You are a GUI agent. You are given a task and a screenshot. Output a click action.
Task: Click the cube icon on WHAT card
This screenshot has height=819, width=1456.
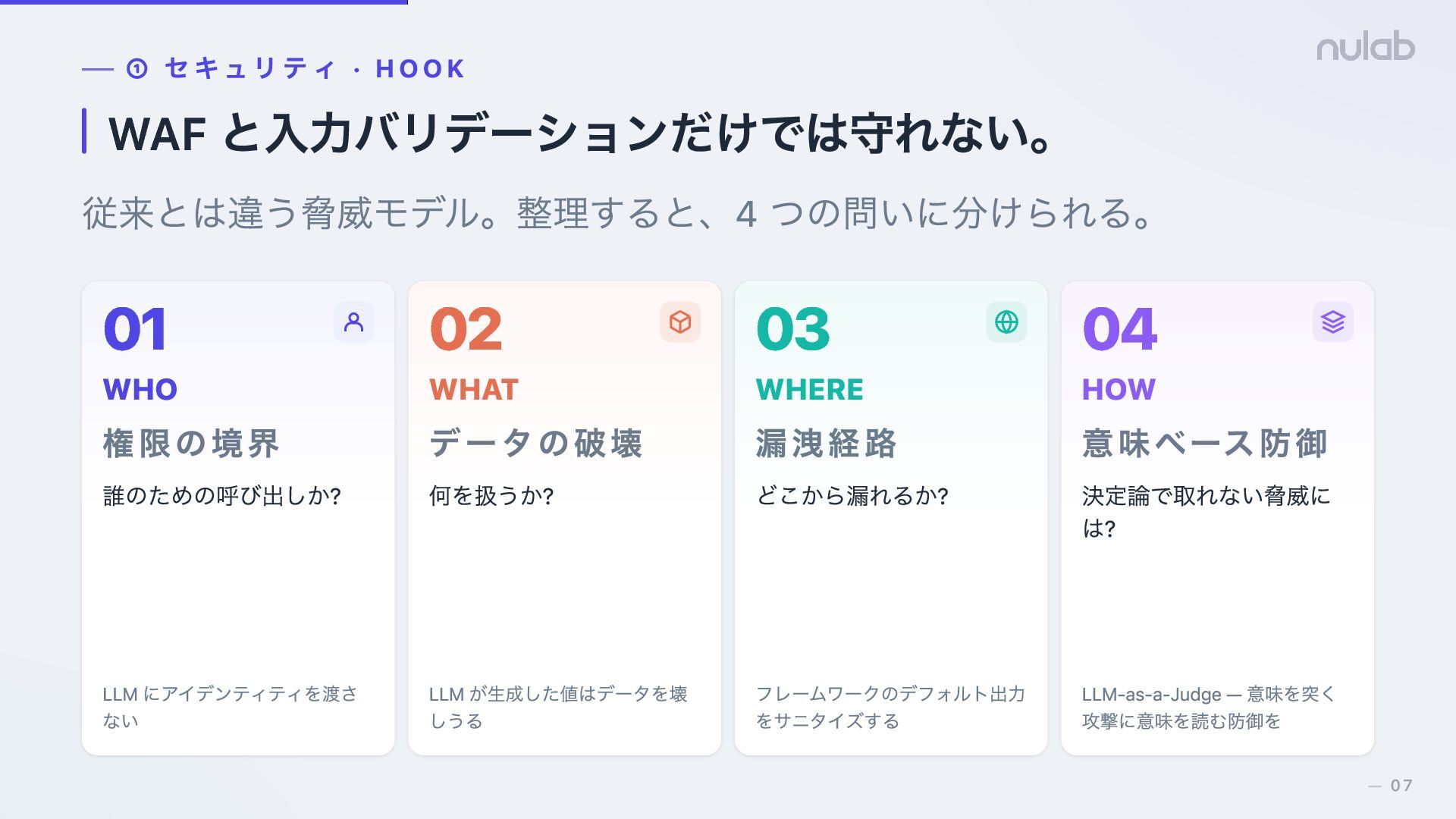tap(680, 322)
